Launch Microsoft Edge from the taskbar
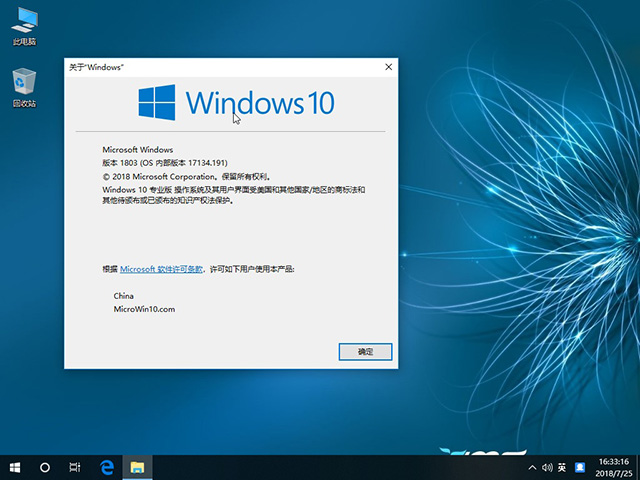 pos(107,467)
